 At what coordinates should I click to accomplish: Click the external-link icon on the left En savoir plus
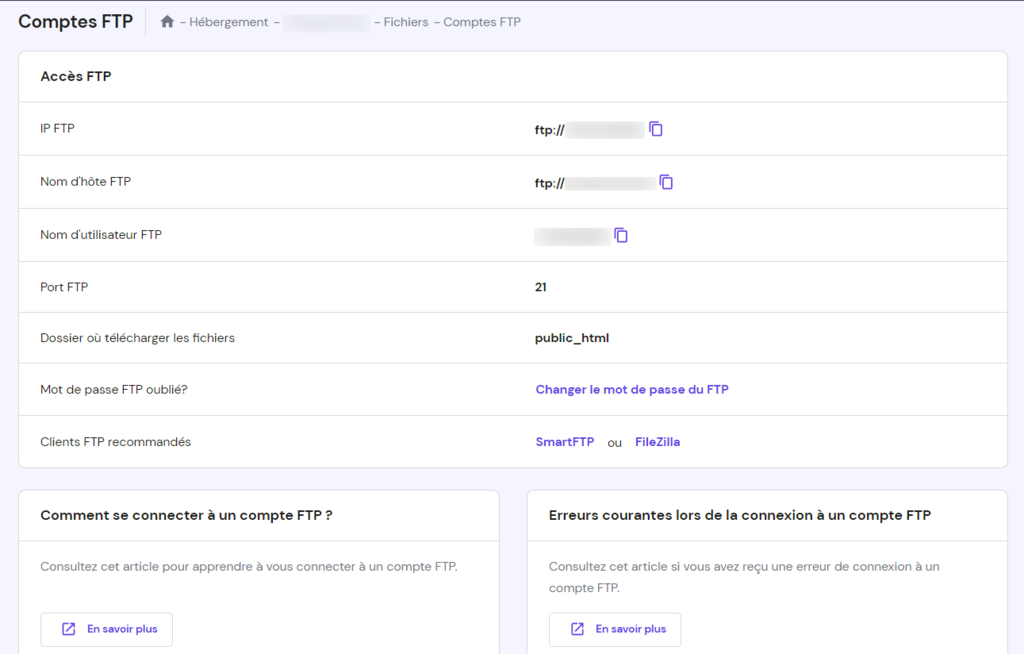tap(68, 629)
